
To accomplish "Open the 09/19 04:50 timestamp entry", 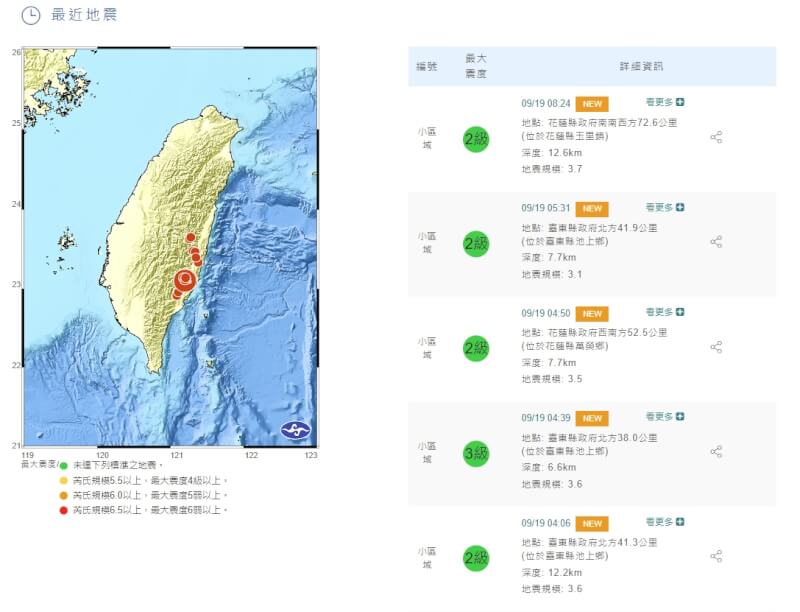I will coord(546,313).
